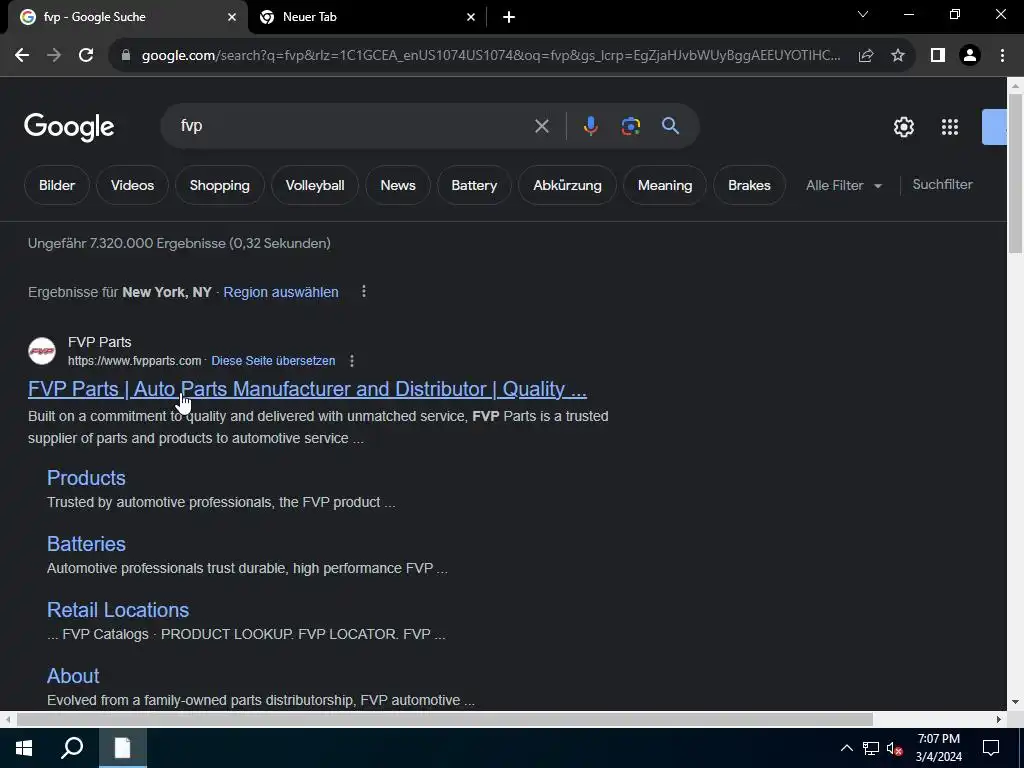Click Region auswählen link

click(x=281, y=292)
